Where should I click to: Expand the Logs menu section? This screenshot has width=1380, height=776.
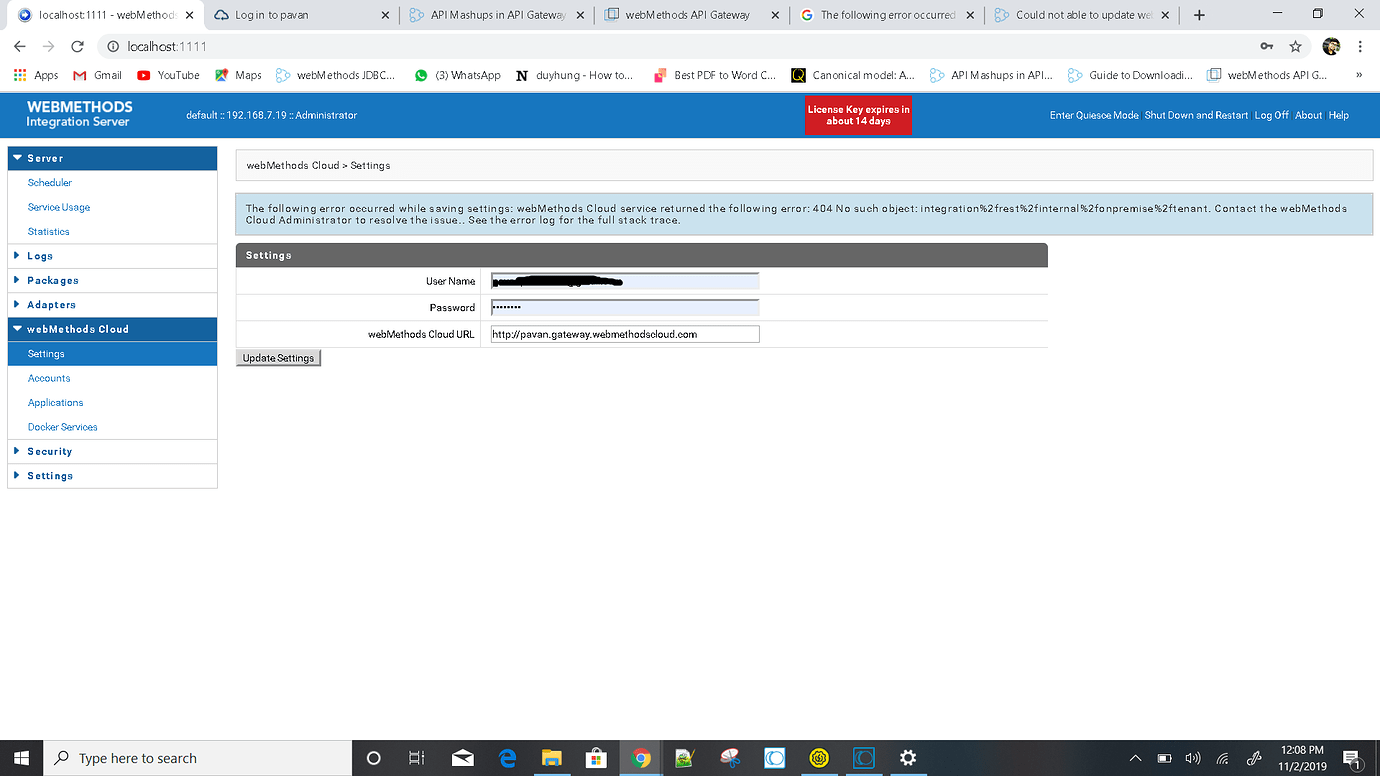click(112, 256)
